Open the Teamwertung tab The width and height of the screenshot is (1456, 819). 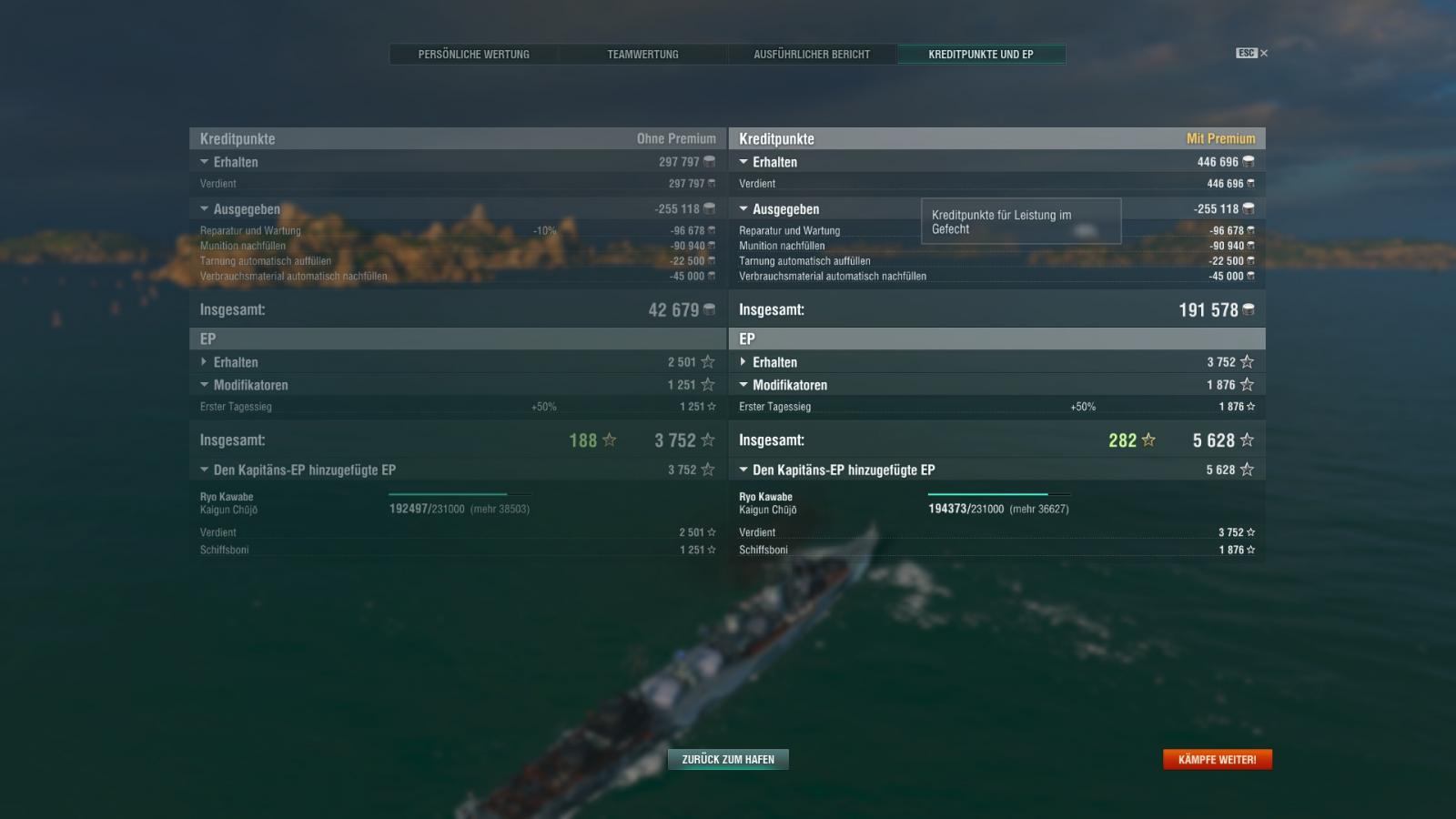(643, 55)
